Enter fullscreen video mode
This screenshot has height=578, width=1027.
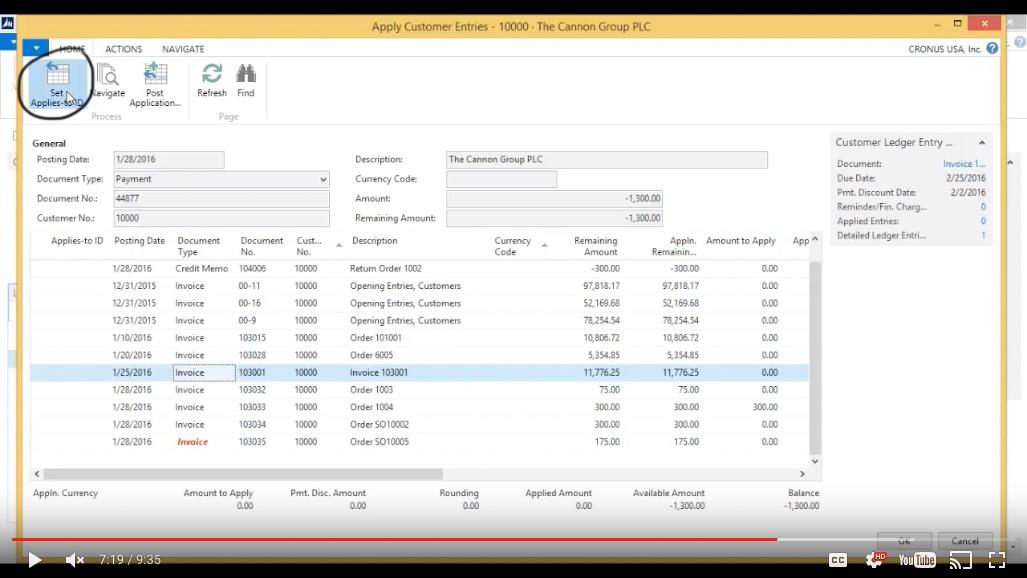(997, 560)
